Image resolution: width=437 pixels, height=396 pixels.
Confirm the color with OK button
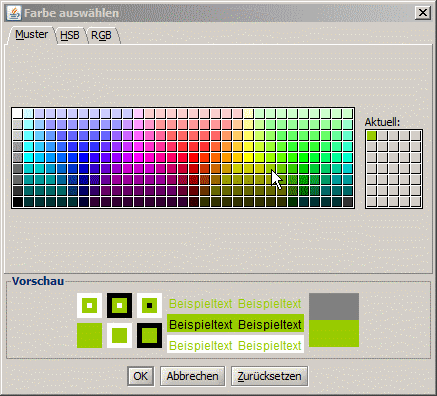[140, 376]
